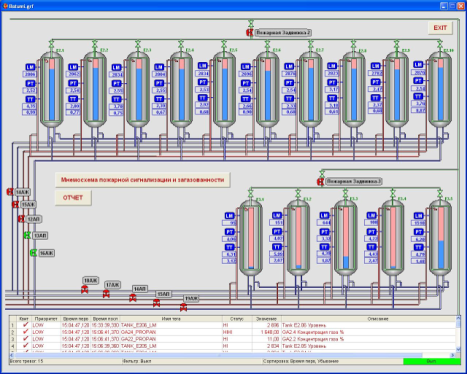This screenshot has width=467, height=374.
Task: Click the 'Сортировка: Время пере, Убывание' status text
Action: (300, 361)
